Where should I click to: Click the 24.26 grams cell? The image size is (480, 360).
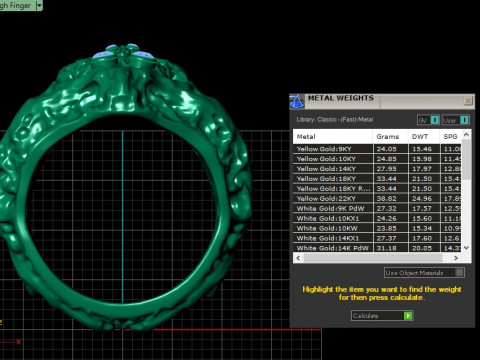[390, 218]
